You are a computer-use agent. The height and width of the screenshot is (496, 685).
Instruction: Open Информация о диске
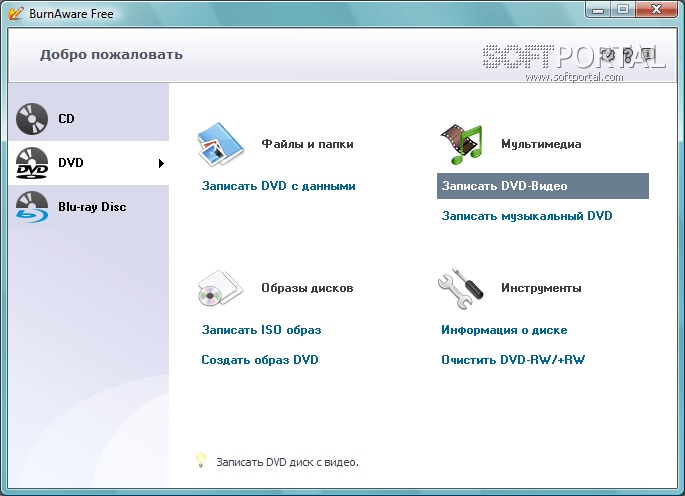[504, 330]
